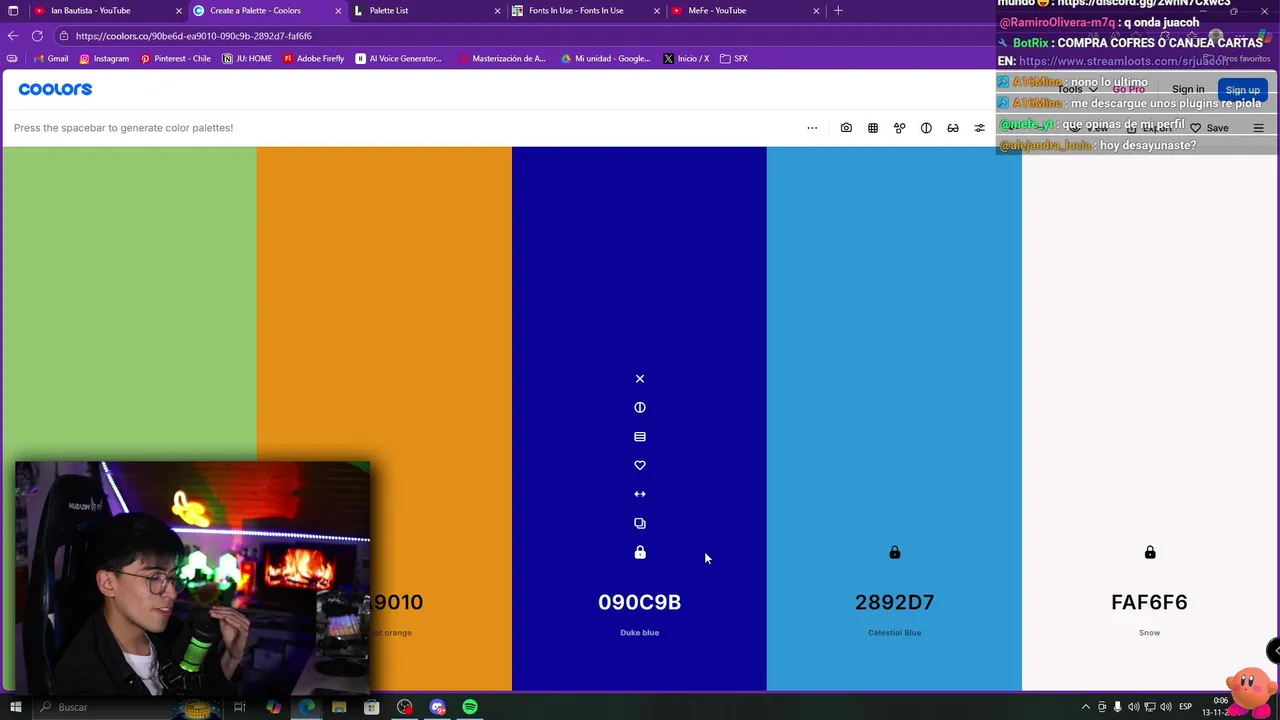Open Microsoft Store from the taskbar
The image size is (1280, 720).
pos(372,707)
